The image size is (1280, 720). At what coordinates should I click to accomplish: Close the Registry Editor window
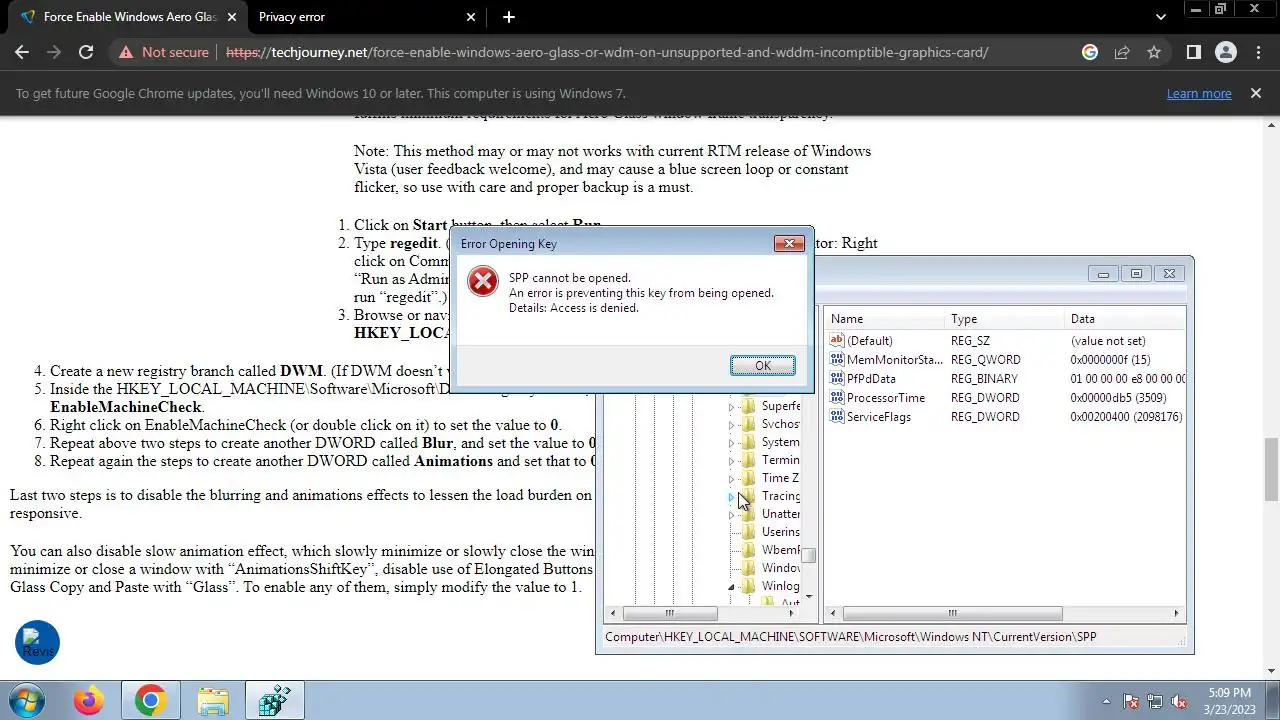click(x=1169, y=274)
